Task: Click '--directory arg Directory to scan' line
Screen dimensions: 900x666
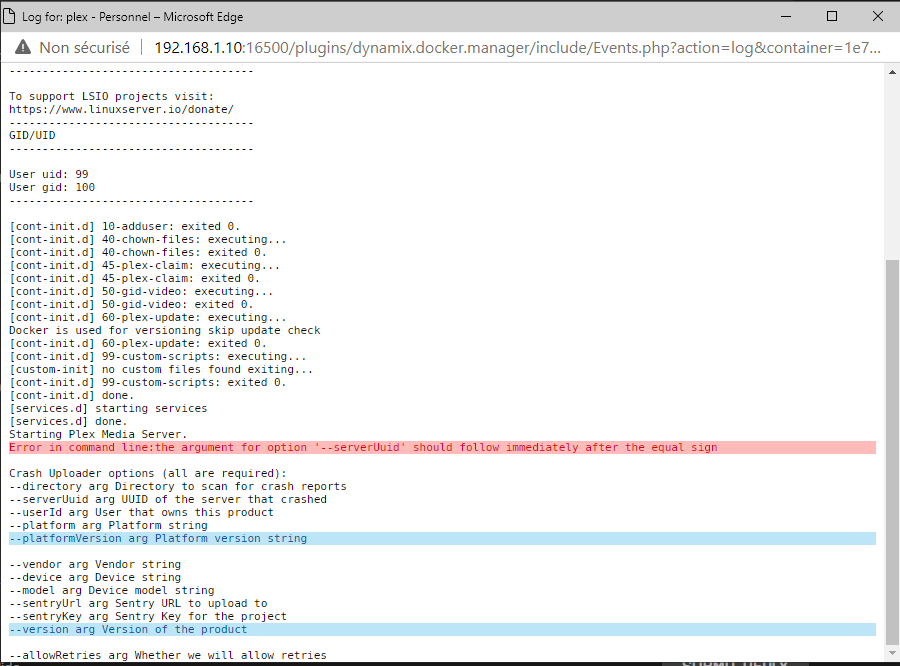Action: click(177, 486)
